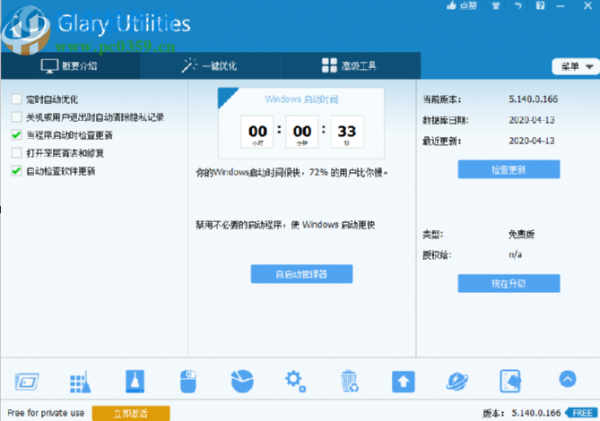The height and width of the screenshot is (421, 600).
Task: Open the uninstall manager recycle bin icon
Action: [349, 381]
